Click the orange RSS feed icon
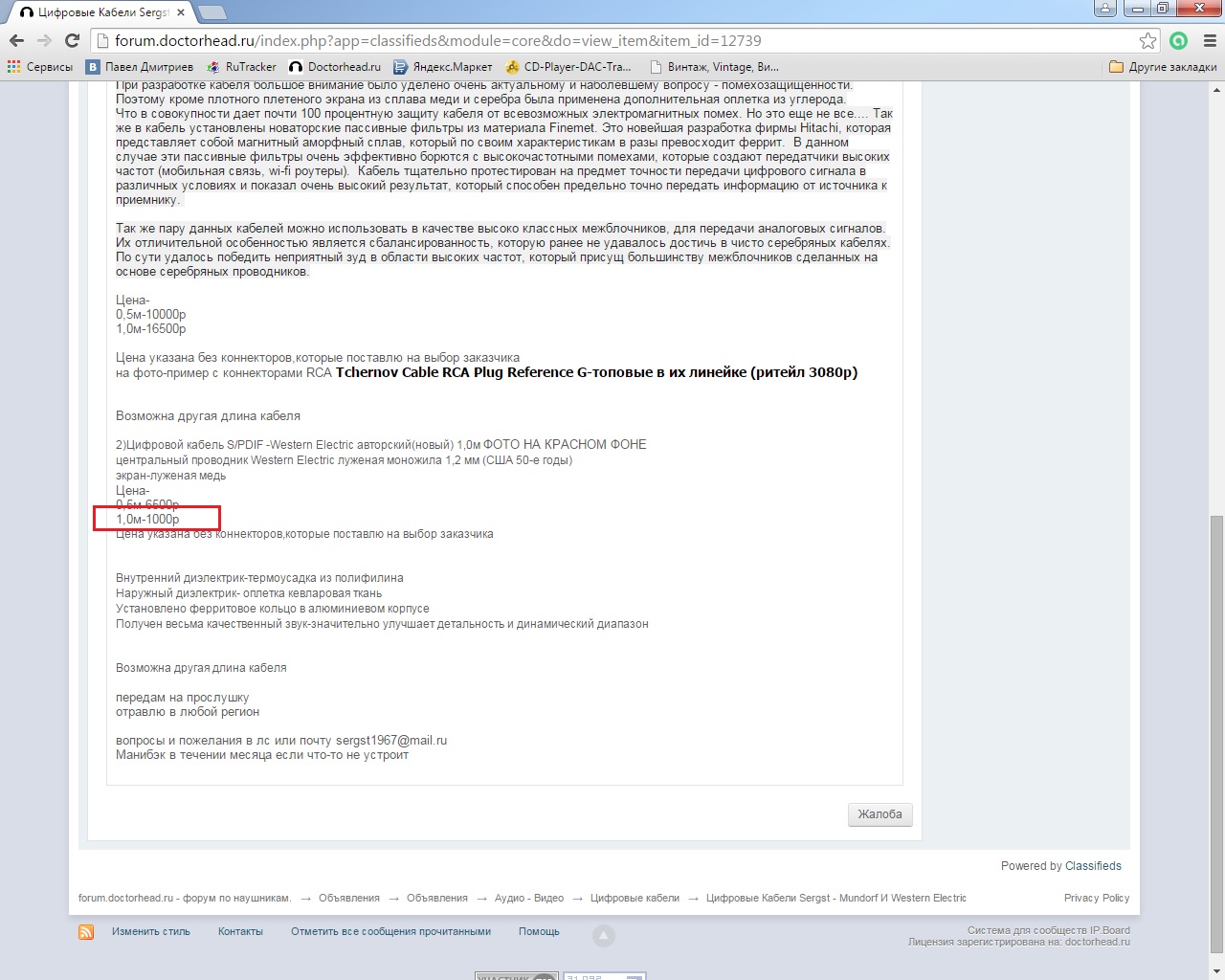 [x=86, y=932]
